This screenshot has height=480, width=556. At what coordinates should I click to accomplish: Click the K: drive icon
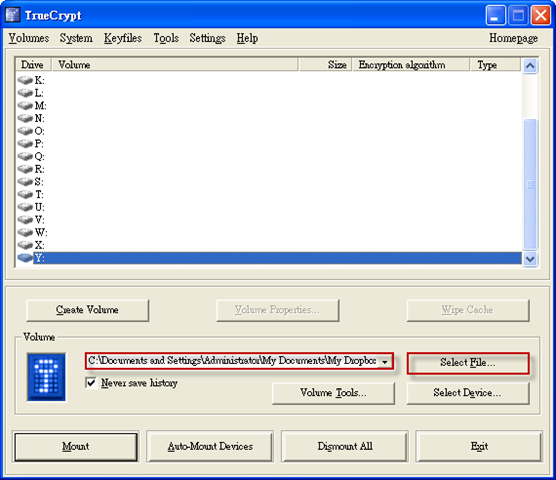coord(25,80)
